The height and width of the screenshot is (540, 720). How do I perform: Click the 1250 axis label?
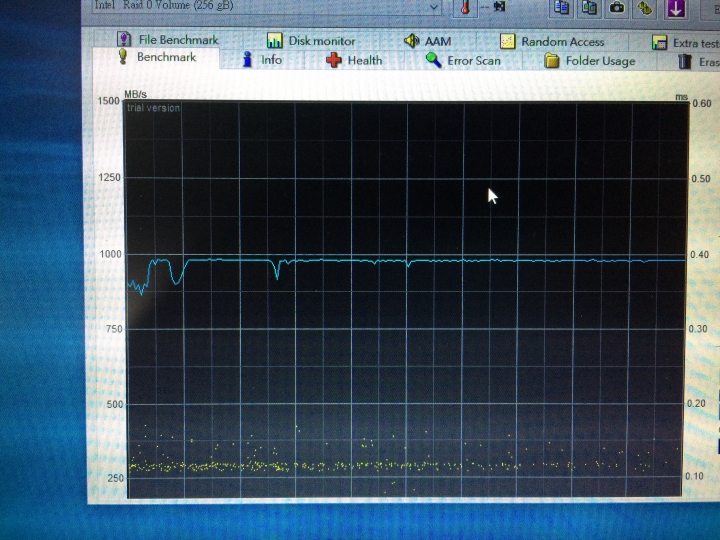(x=109, y=177)
